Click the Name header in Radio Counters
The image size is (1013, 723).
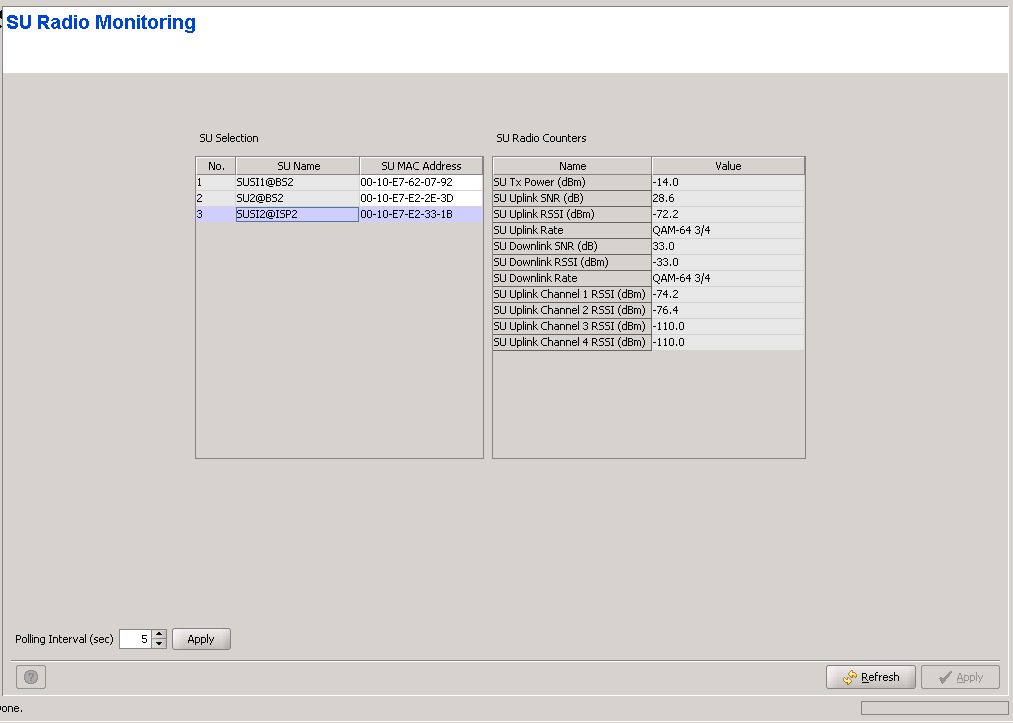tap(572, 166)
